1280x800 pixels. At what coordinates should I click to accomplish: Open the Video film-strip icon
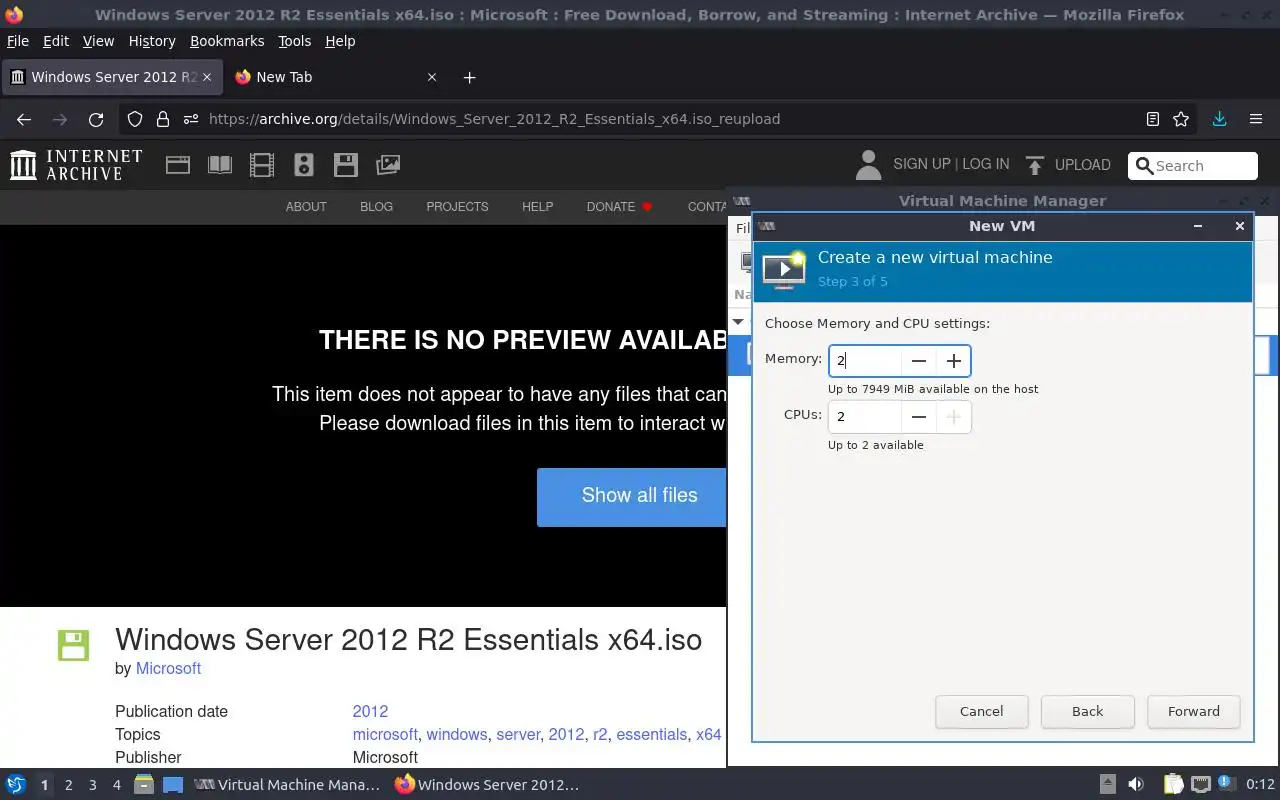tap(262, 165)
